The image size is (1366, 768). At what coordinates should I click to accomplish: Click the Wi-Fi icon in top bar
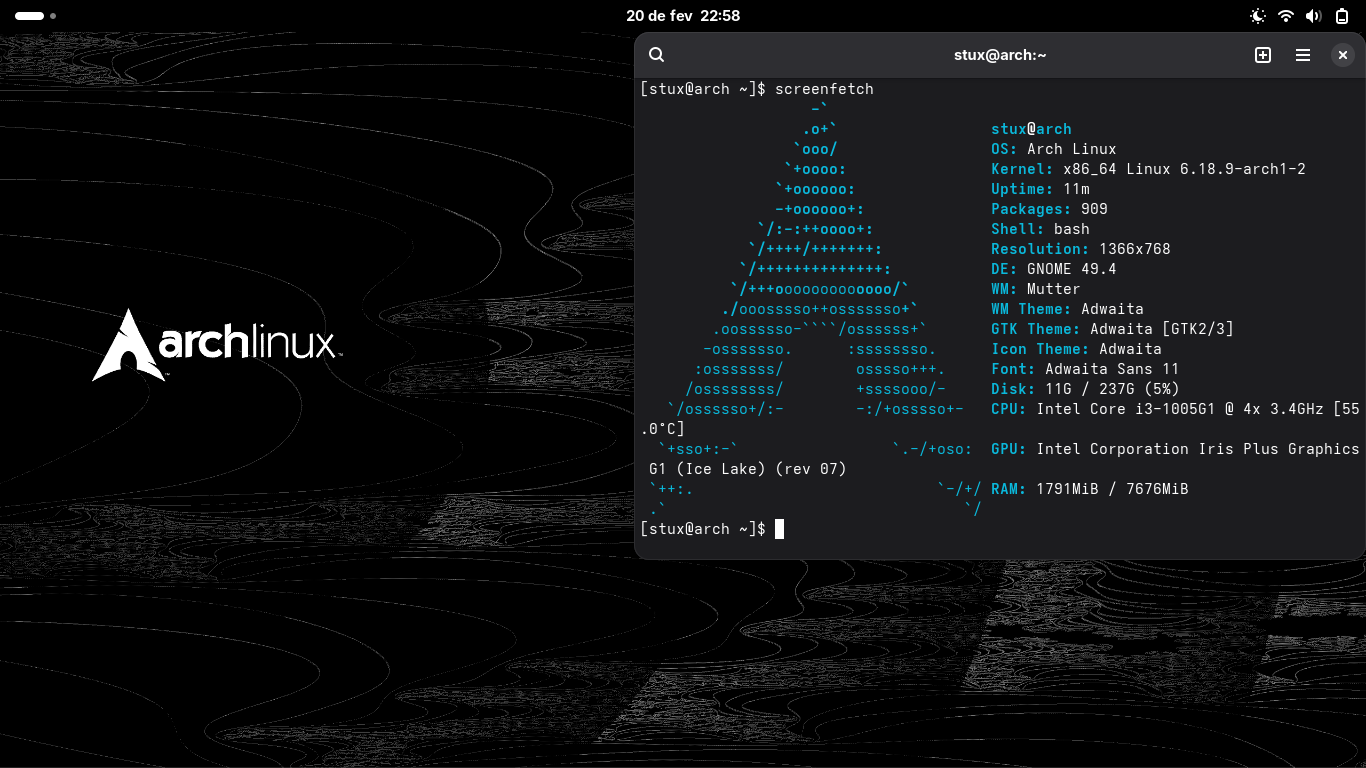[x=1286, y=16]
